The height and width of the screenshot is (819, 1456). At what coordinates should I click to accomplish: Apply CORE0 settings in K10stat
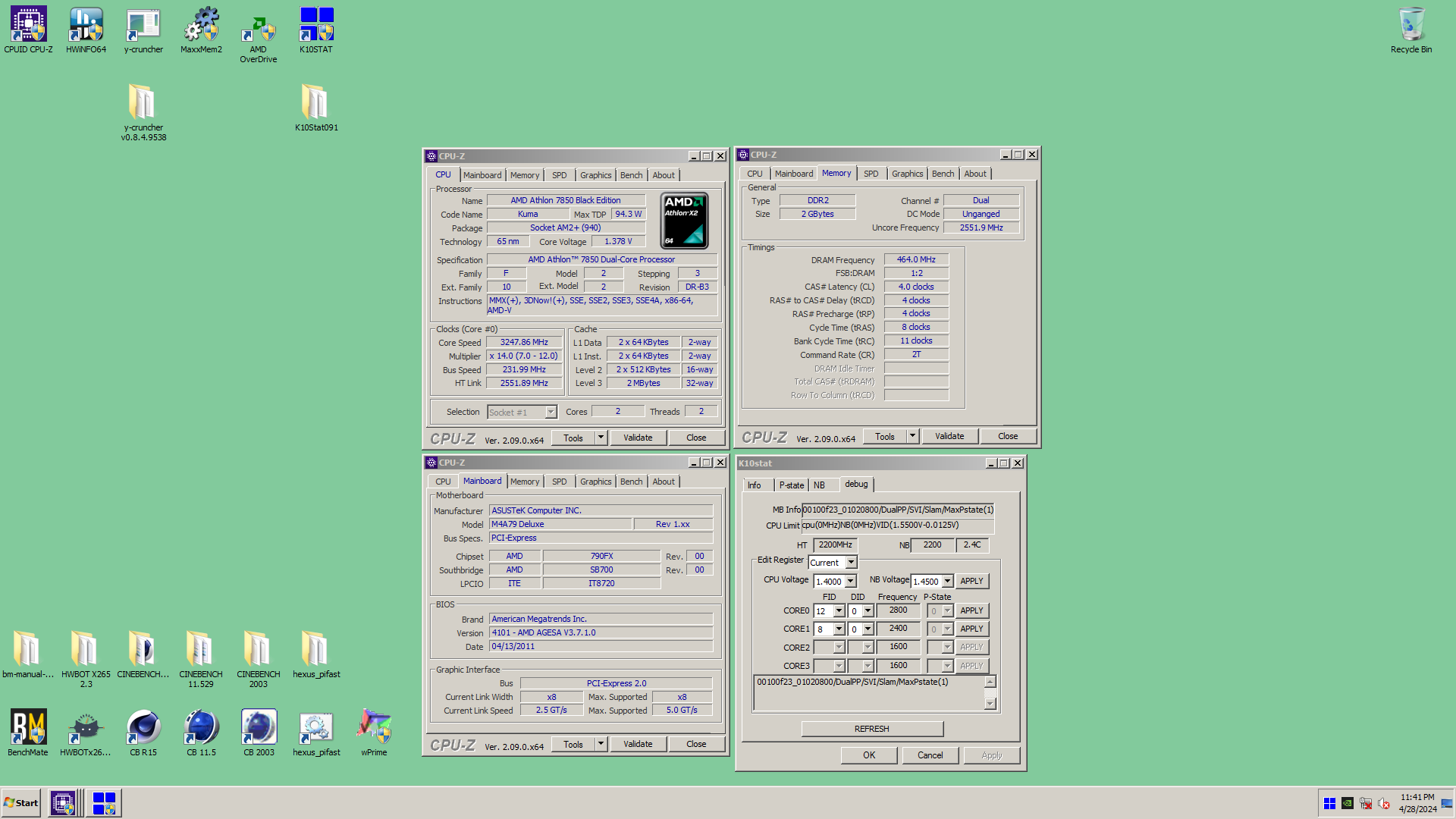pos(971,610)
